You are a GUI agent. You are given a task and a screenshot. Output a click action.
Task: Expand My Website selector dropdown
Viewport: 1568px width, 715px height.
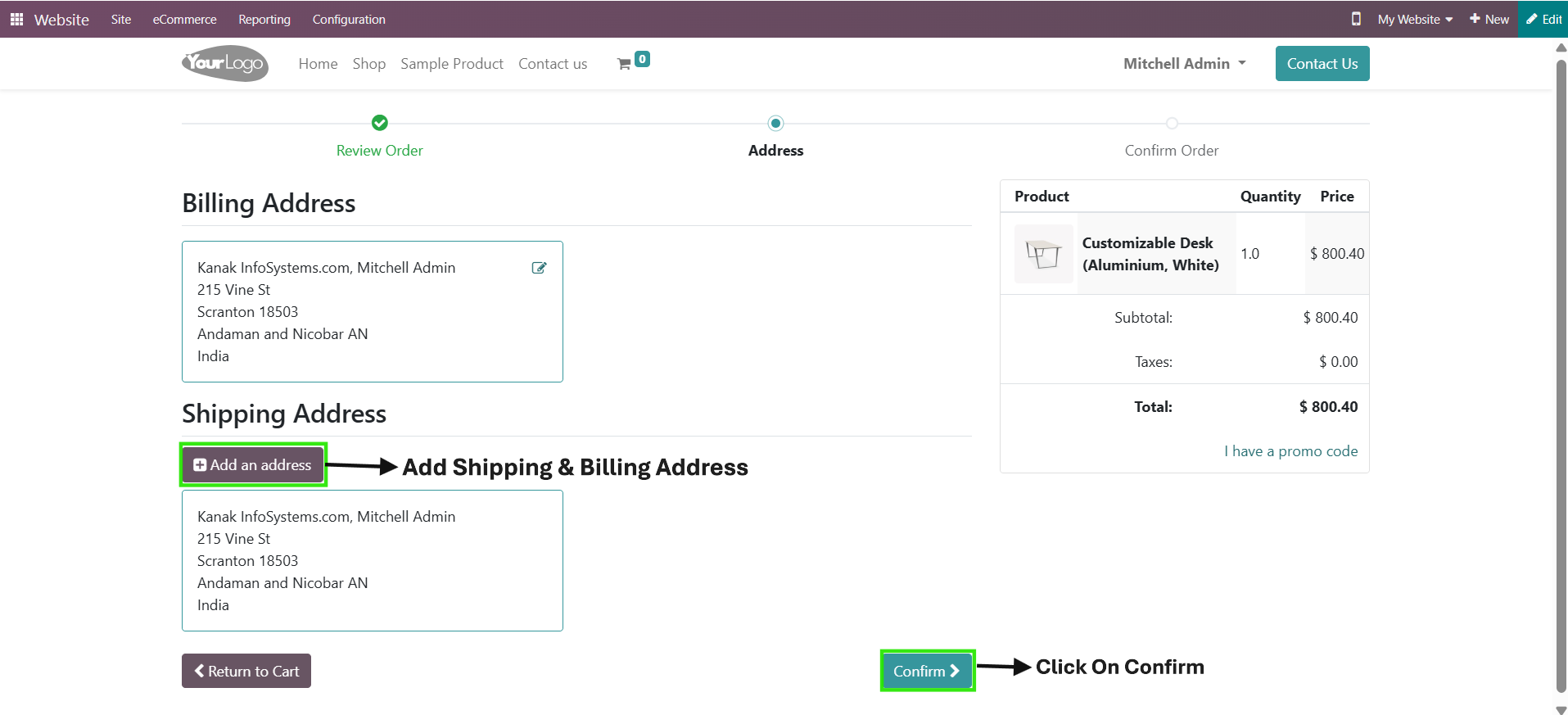[1415, 19]
